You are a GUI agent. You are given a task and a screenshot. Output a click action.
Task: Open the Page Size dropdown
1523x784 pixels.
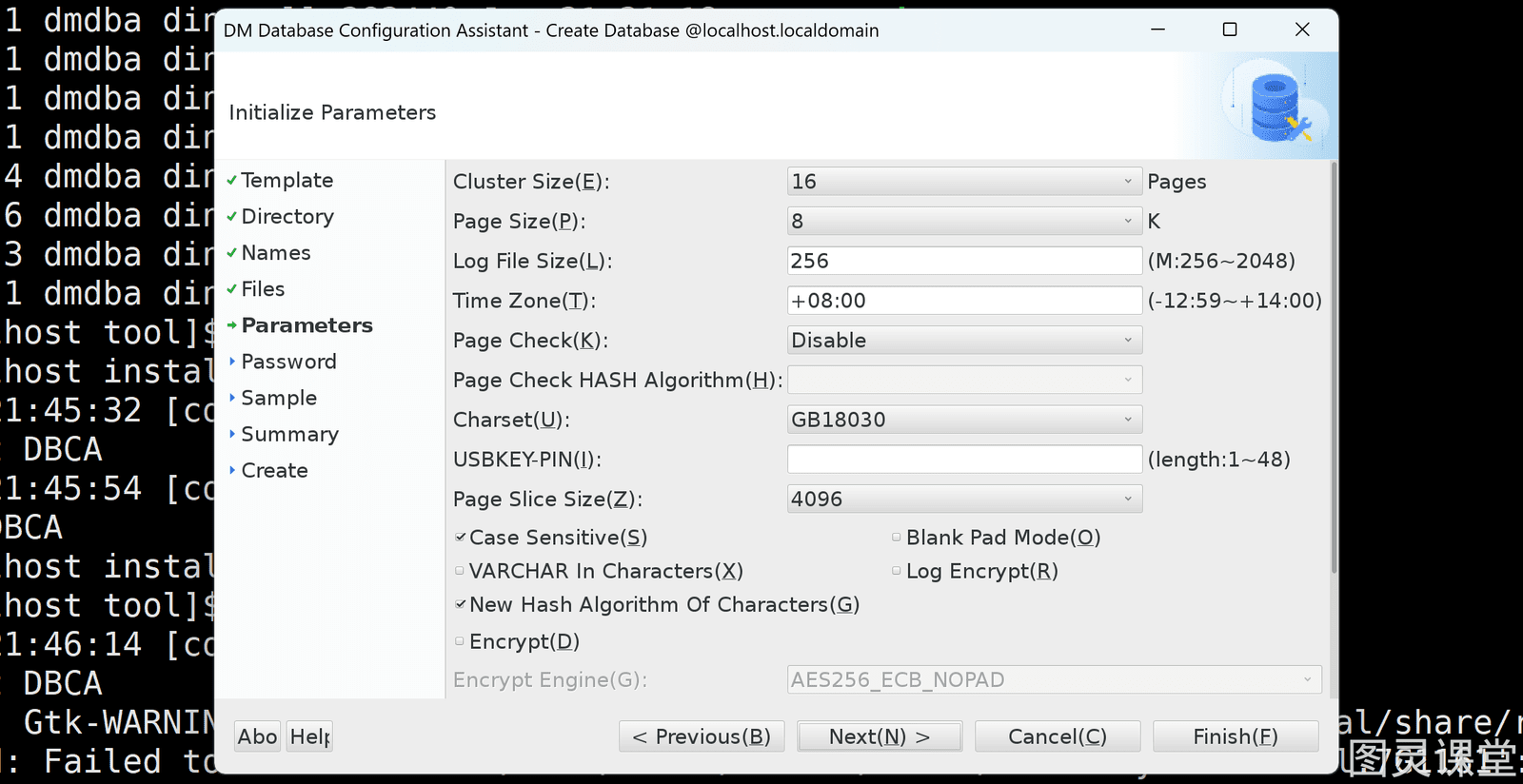[x=964, y=221]
